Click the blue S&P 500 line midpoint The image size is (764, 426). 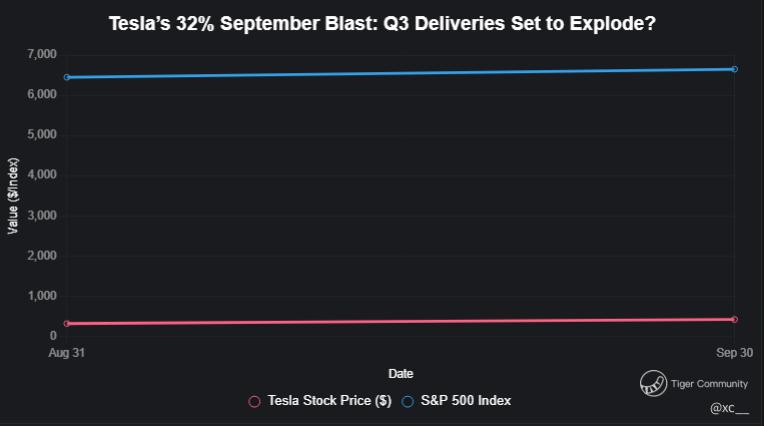(x=400, y=73)
